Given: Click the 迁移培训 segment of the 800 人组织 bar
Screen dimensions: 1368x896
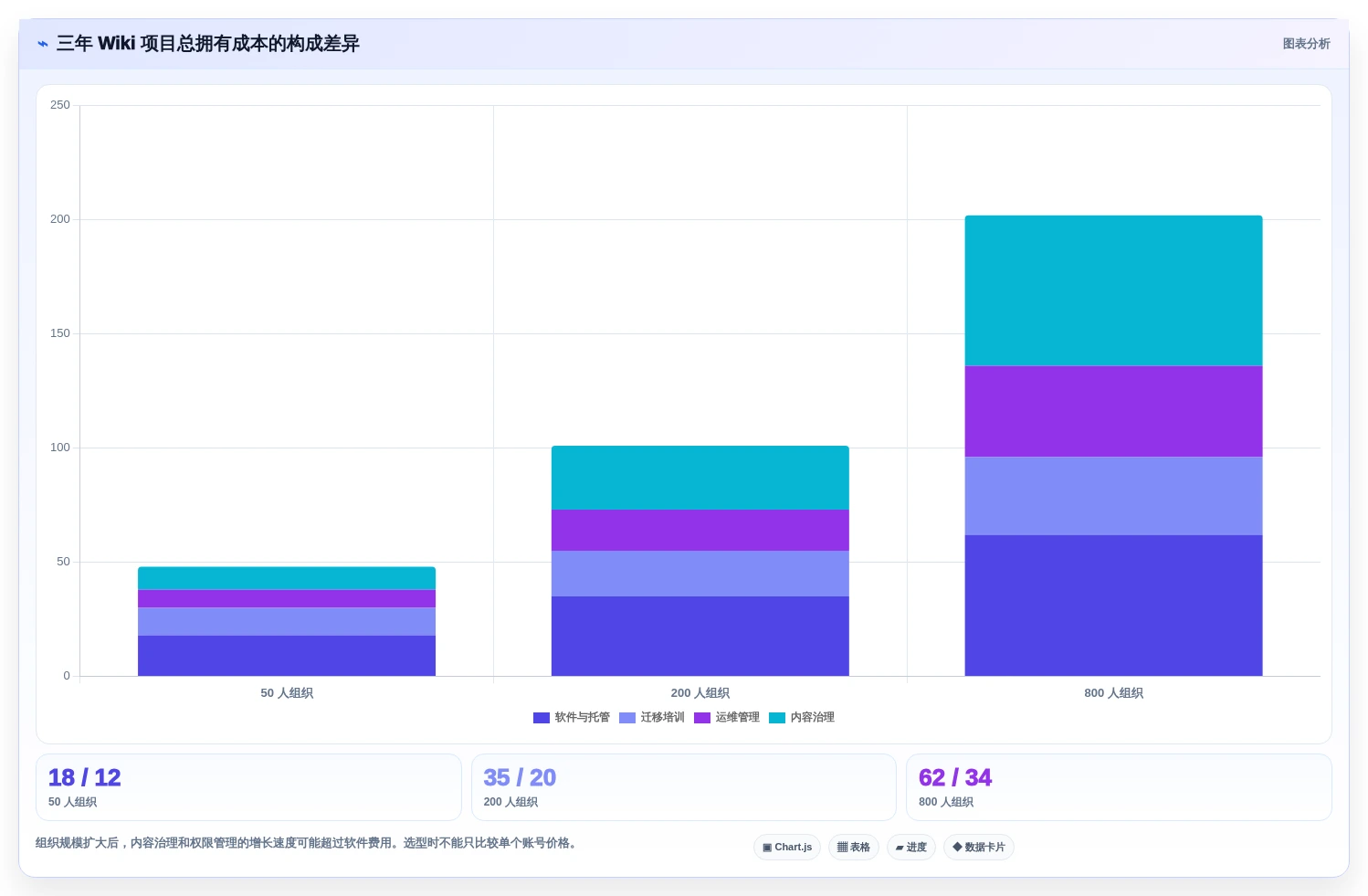Looking at the screenshot, I should pos(1113,496).
